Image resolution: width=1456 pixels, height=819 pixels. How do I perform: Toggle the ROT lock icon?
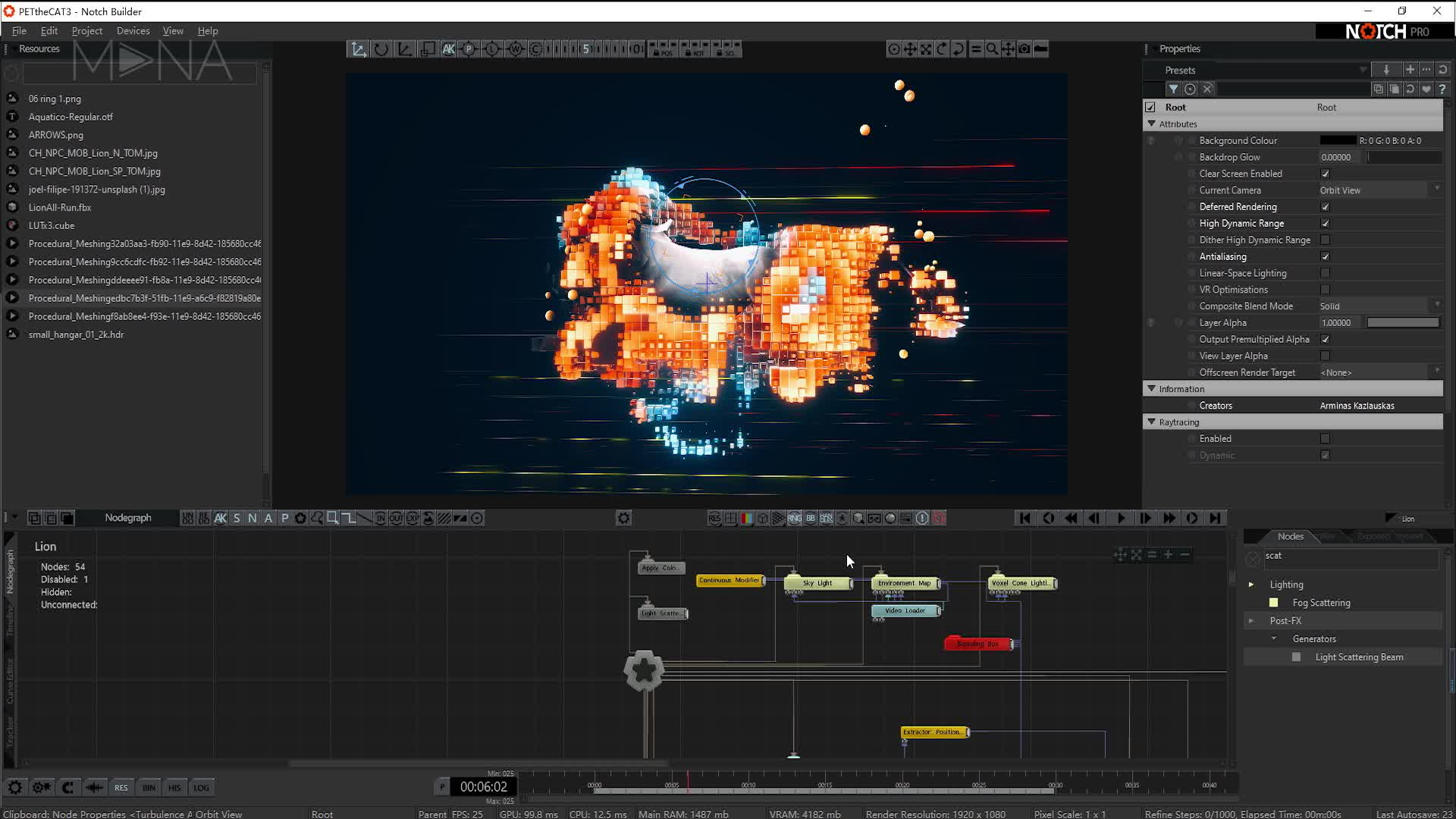pyautogui.click(x=696, y=49)
